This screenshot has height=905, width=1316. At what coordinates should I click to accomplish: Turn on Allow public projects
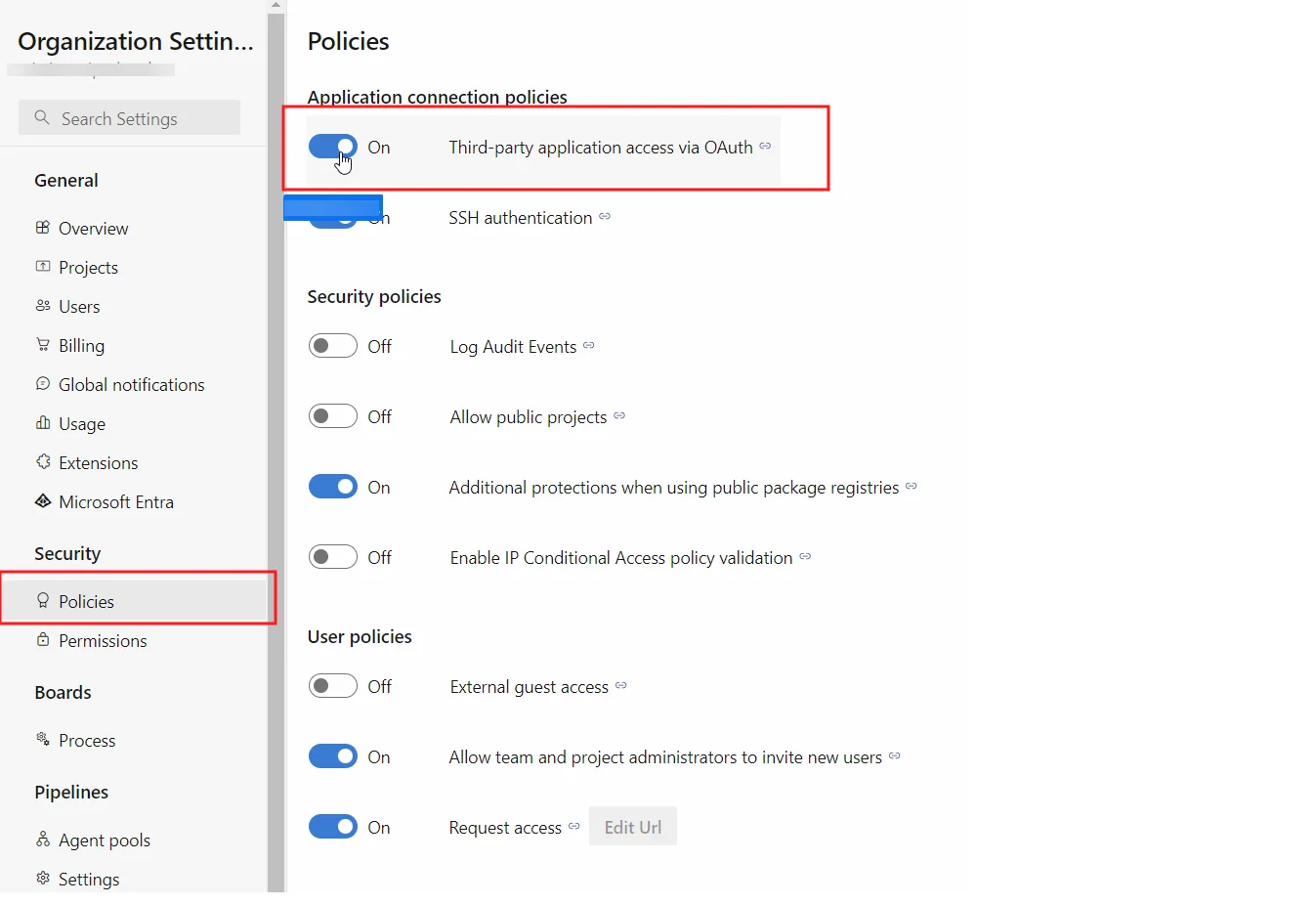332,415
